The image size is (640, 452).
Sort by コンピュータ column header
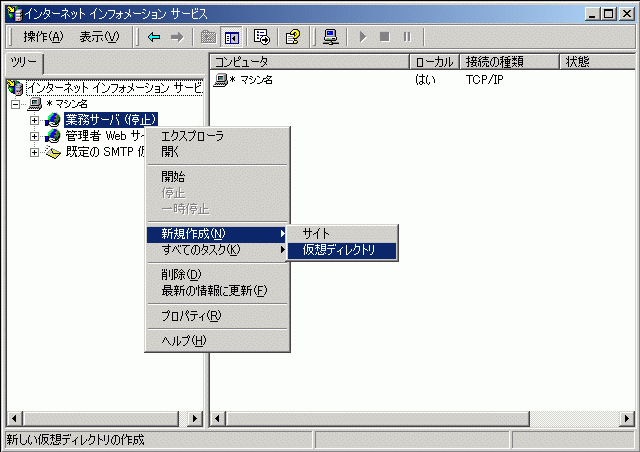[309, 62]
